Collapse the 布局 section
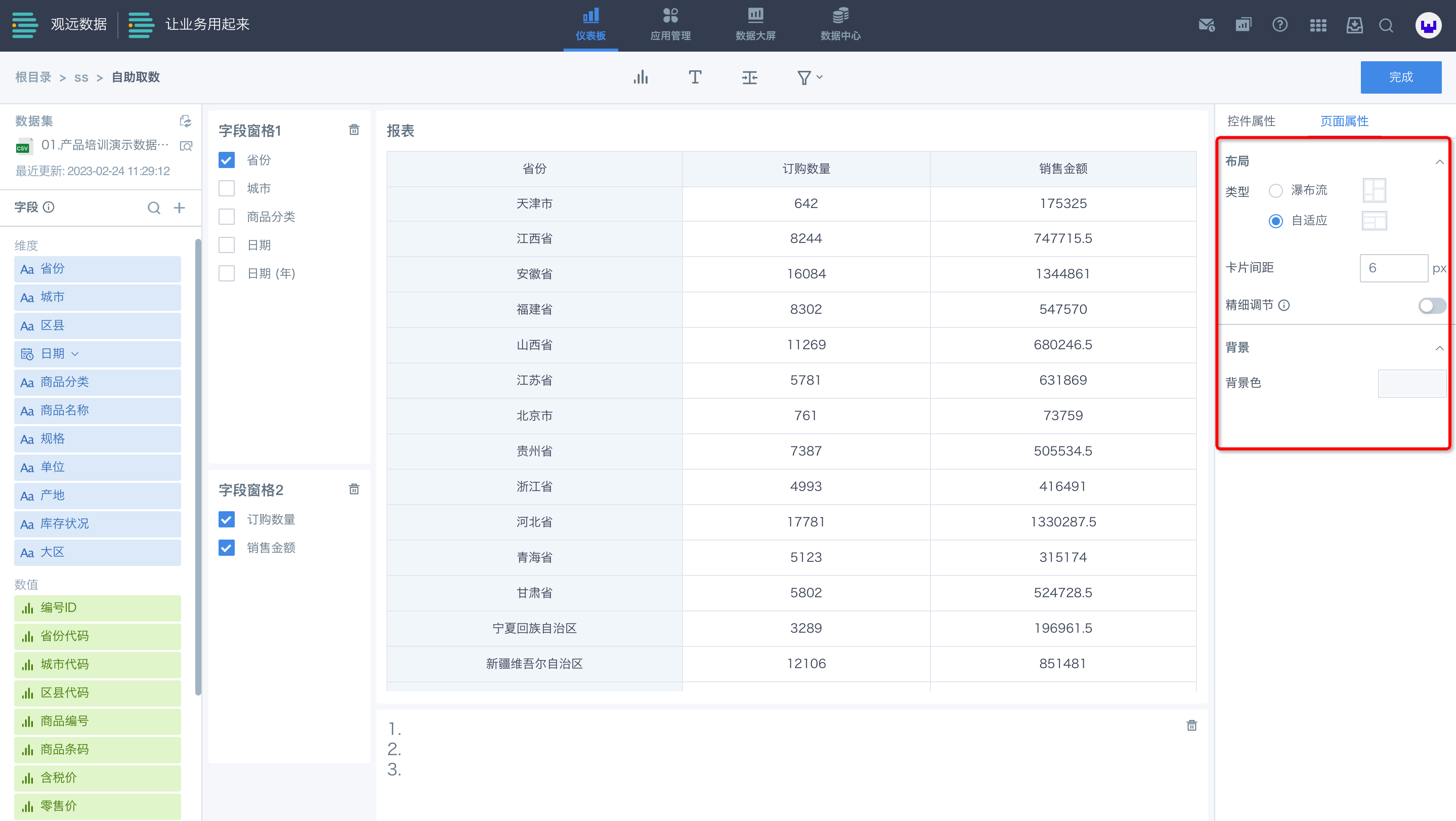Image resolution: width=1456 pixels, height=821 pixels. click(x=1439, y=161)
